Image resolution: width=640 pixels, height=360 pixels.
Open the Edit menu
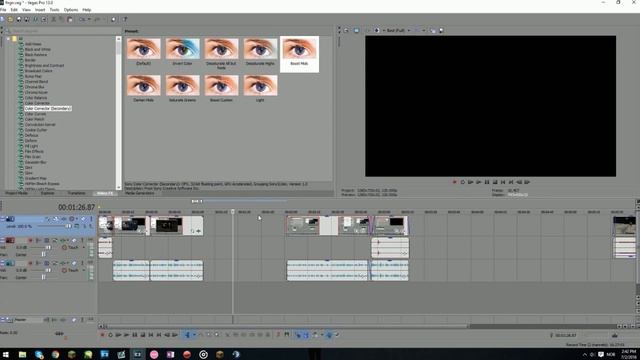14,9
